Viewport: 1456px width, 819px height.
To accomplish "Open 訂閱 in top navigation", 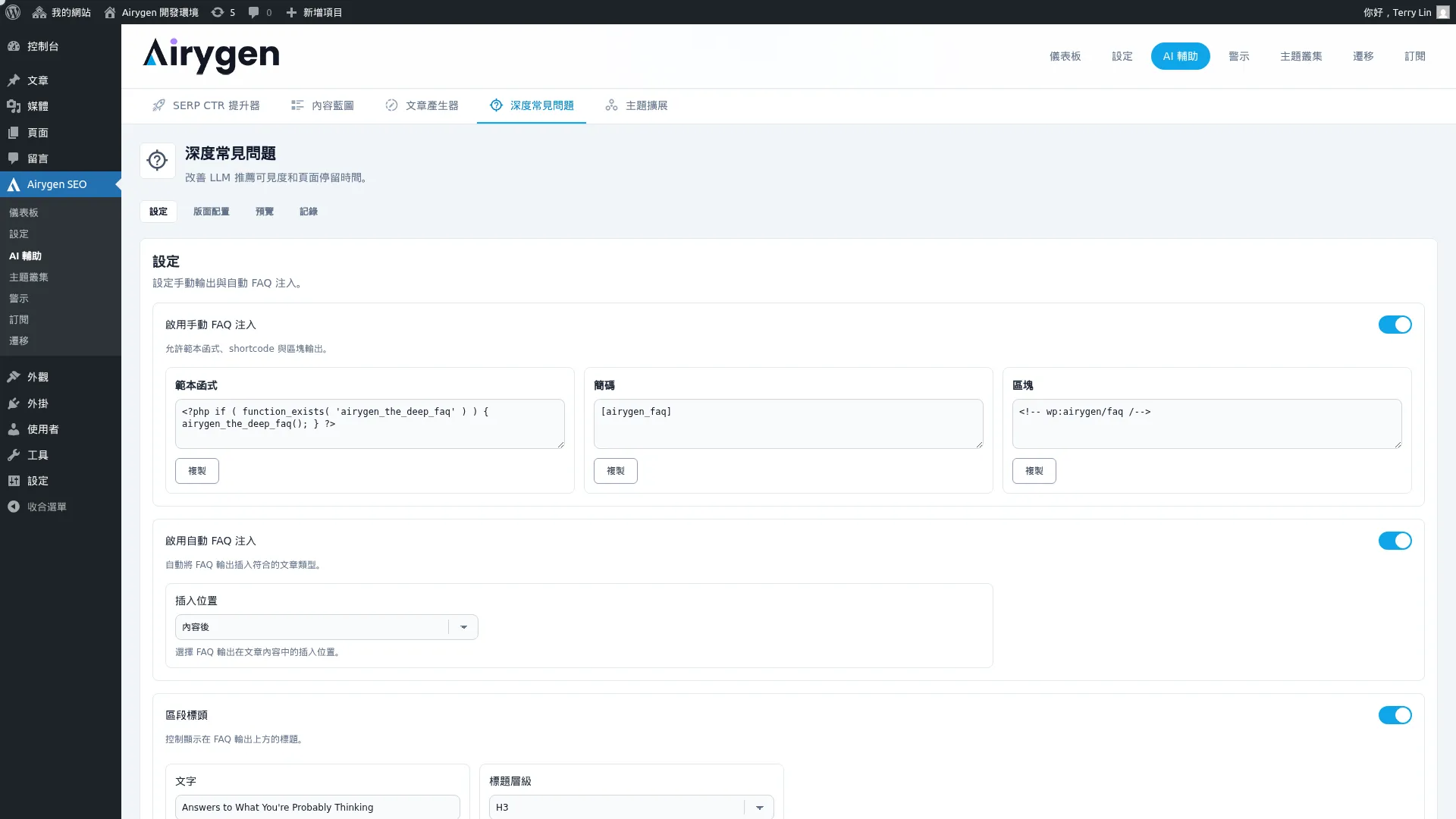I will coord(1415,56).
